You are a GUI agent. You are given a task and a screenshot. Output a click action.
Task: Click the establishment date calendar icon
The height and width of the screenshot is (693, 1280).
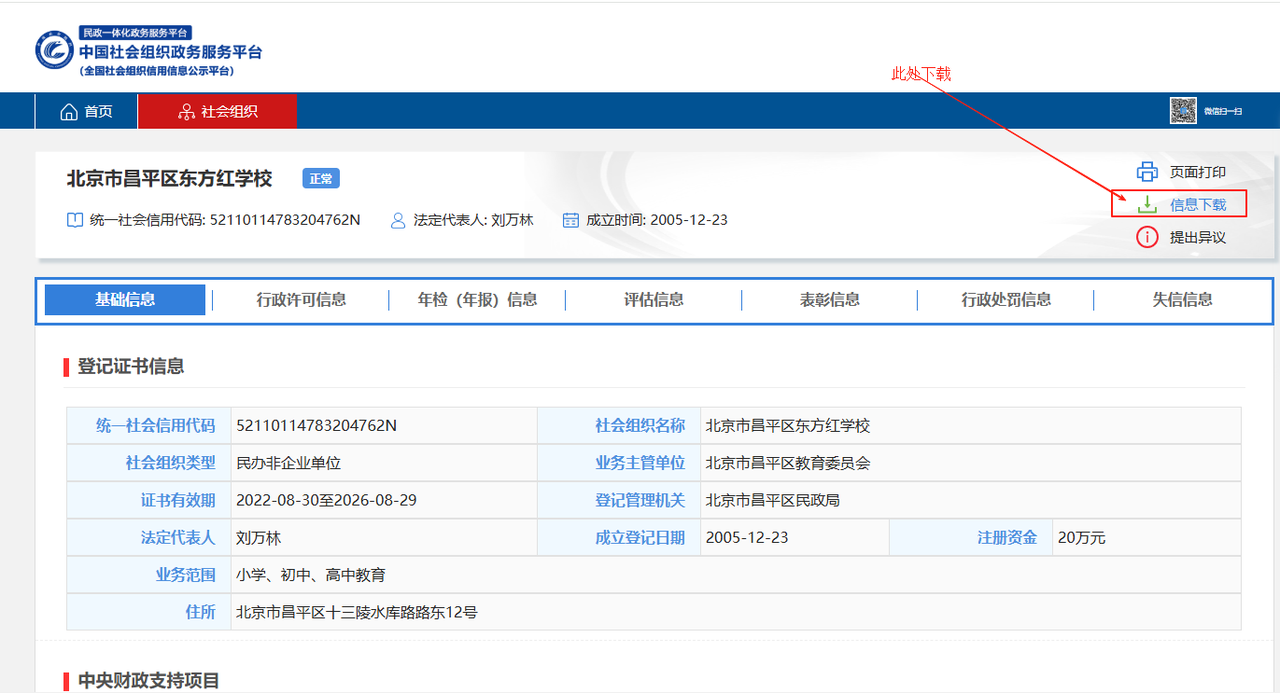coord(571,220)
